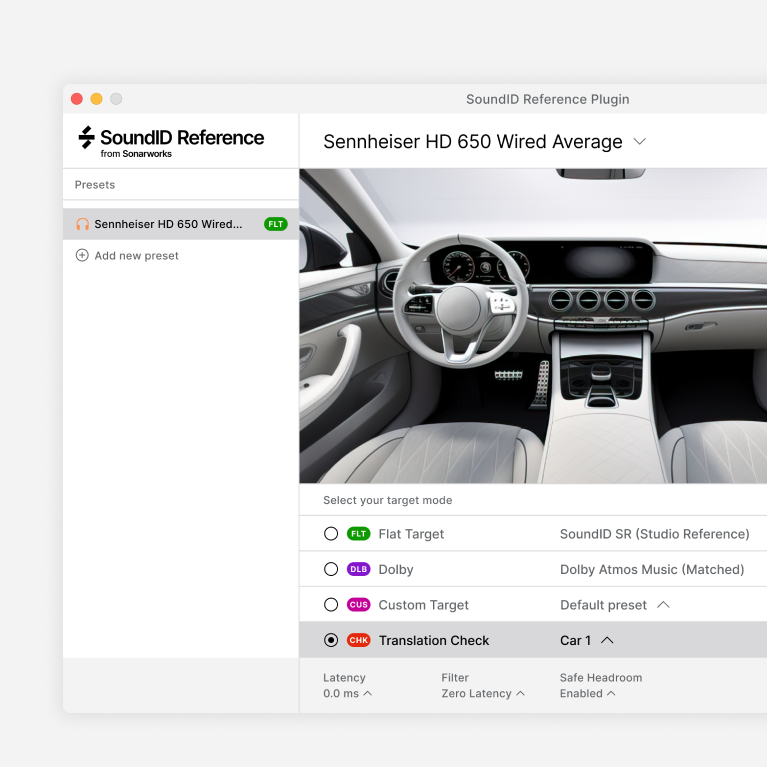Click the magenta CUS Custom Target badge
The width and height of the screenshot is (767, 767).
click(358, 605)
